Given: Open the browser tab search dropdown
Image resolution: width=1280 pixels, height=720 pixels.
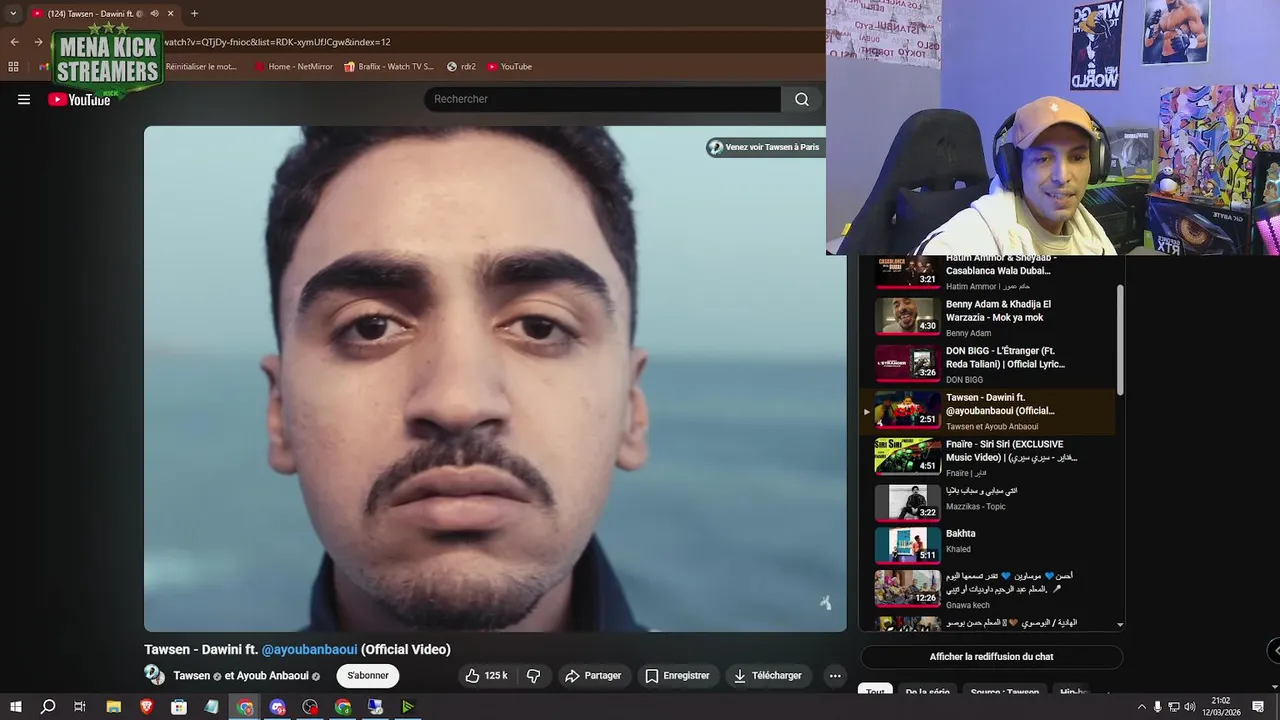Looking at the screenshot, I should tap(13, 13).
